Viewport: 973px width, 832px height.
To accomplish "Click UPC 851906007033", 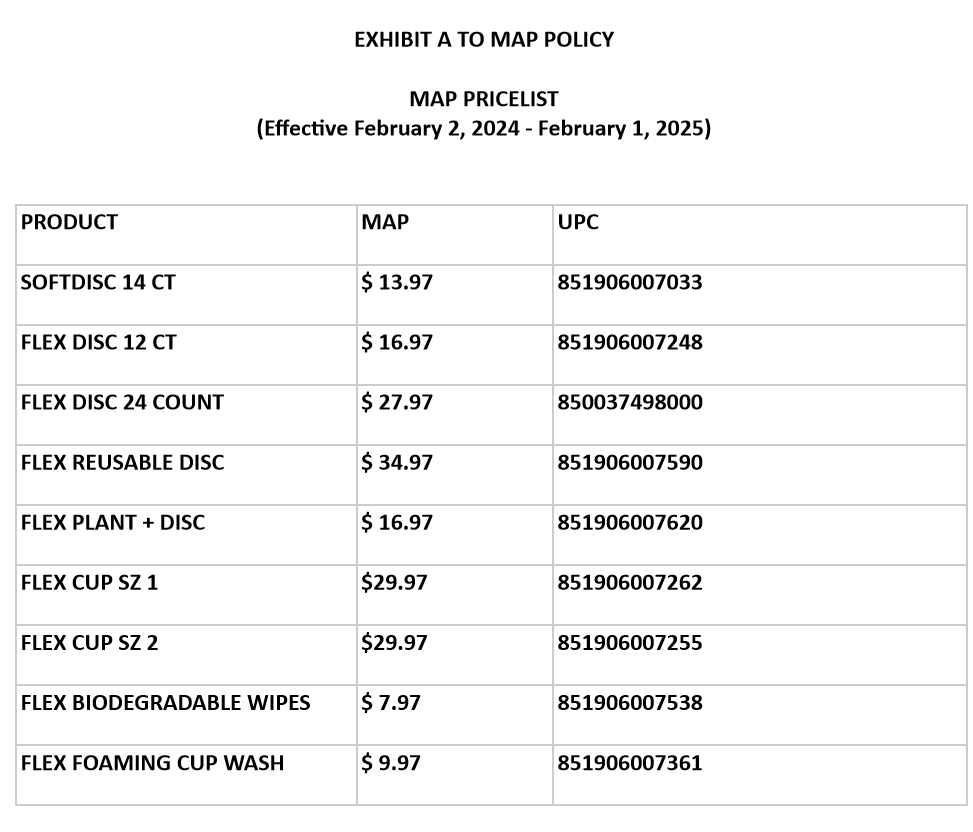I will [630, 282].
